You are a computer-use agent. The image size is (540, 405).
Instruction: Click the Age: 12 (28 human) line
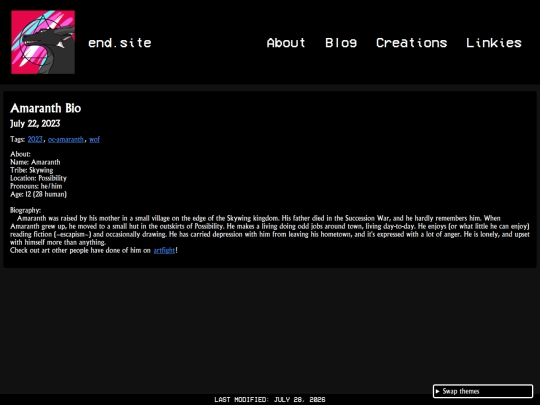pos(38,194)
